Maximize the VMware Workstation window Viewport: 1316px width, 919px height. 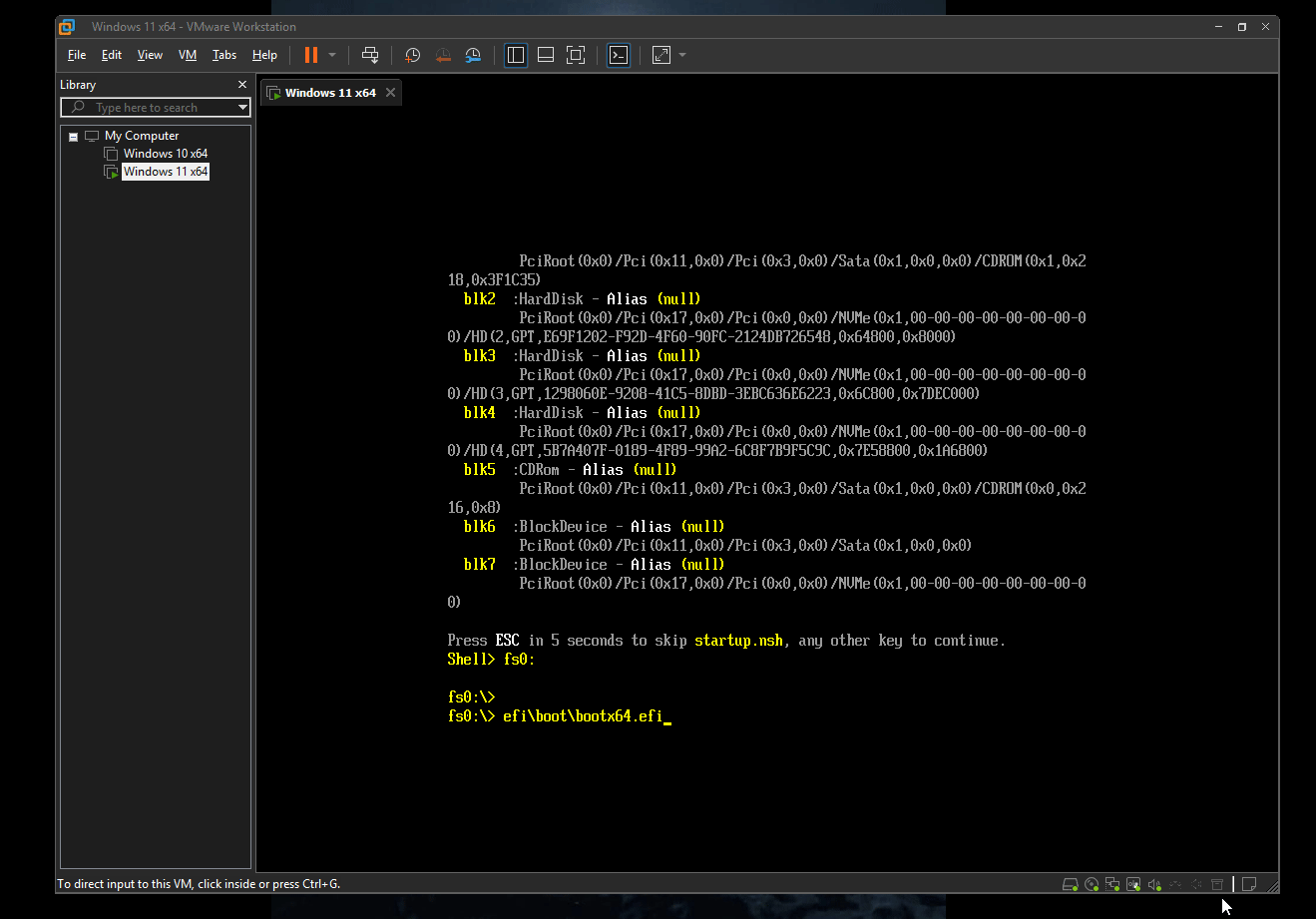(1242, 27)
